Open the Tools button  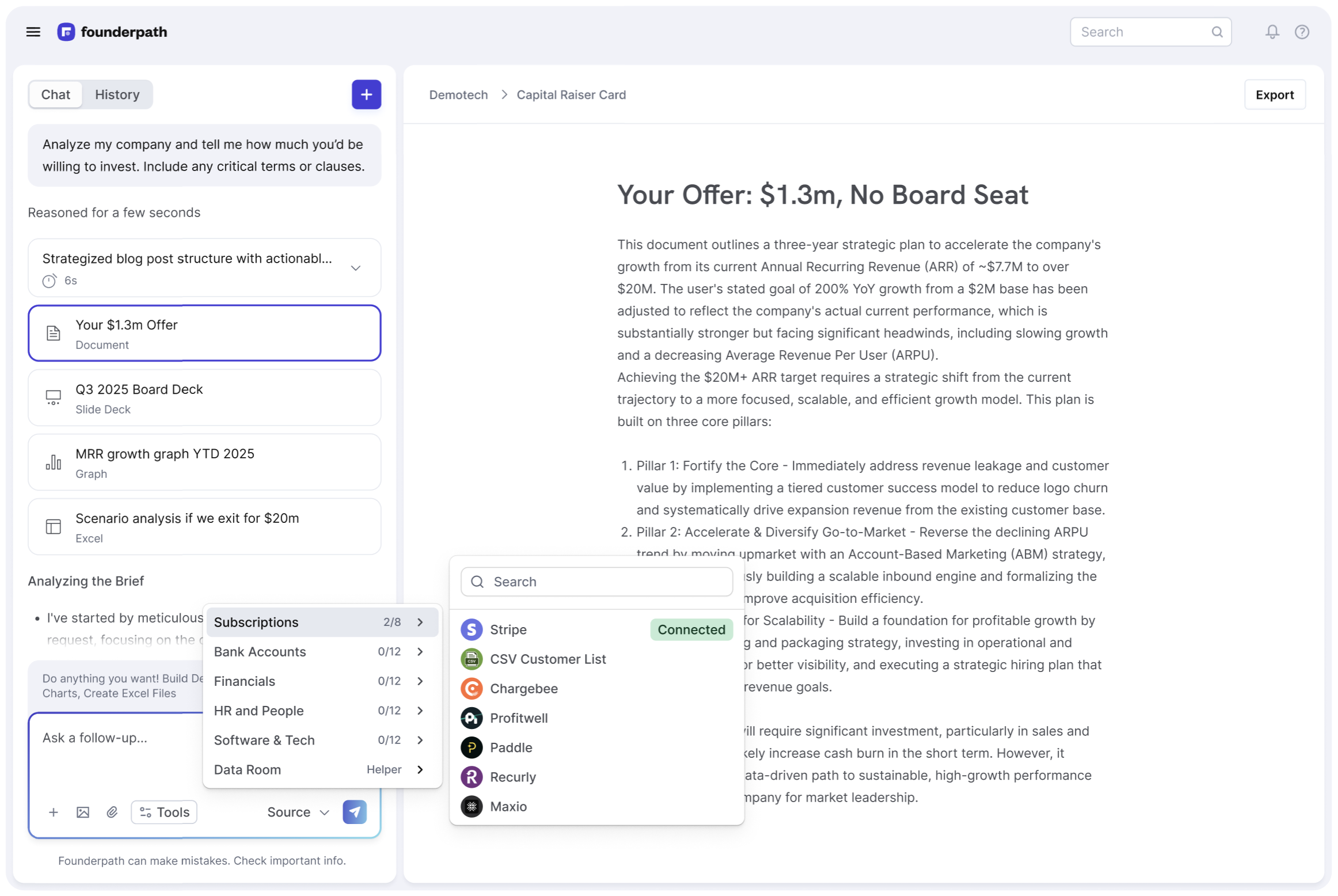[x=164, y=812]
